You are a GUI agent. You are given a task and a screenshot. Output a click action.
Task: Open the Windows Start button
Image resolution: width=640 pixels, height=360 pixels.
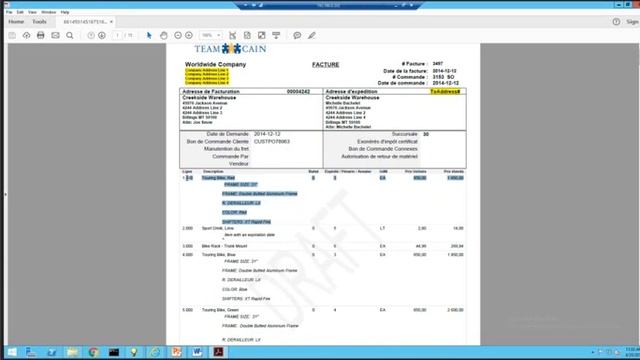[11, 352]
